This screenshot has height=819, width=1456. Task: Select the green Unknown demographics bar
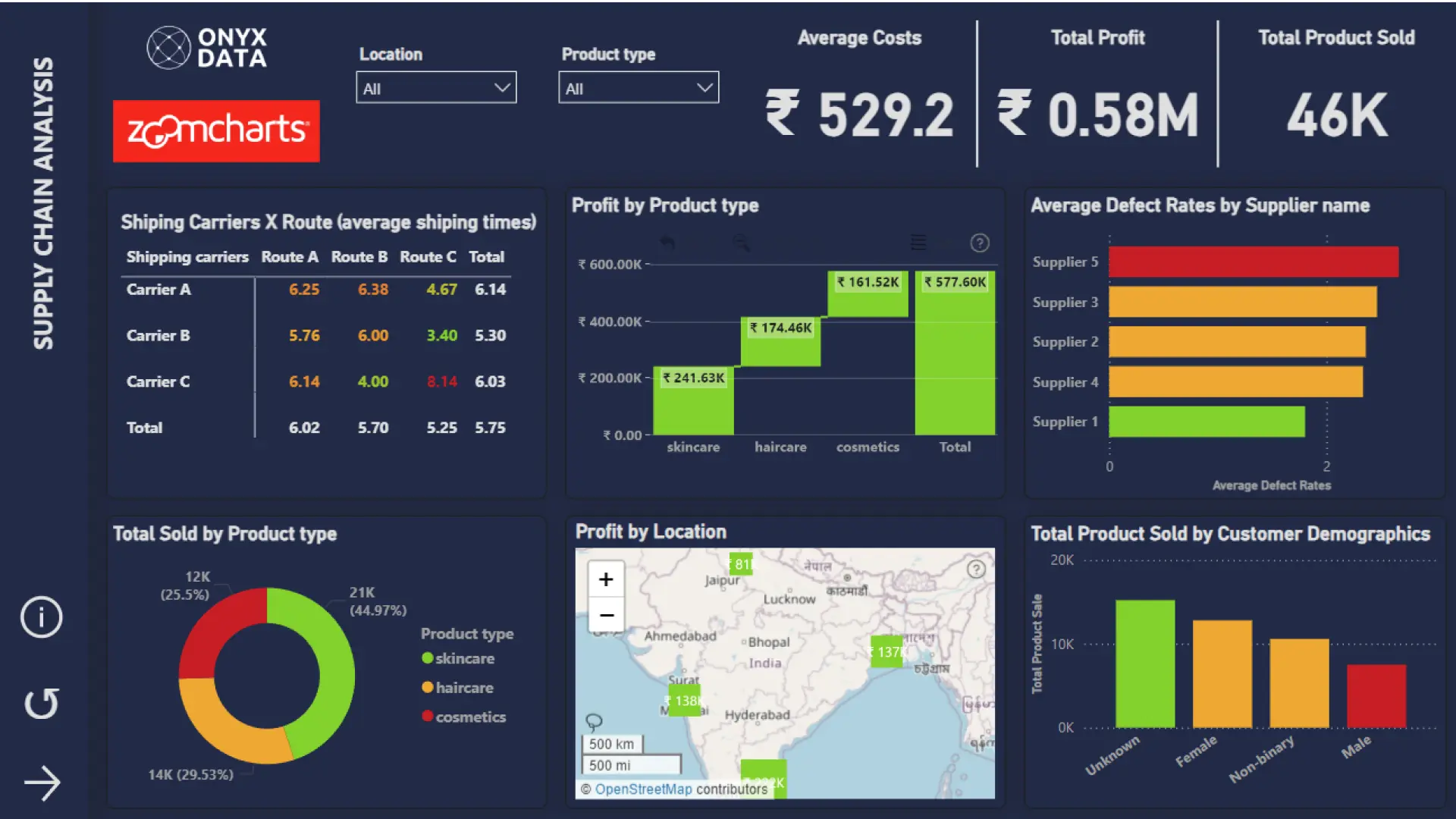pyautogui.click(x=1145, y=664)
